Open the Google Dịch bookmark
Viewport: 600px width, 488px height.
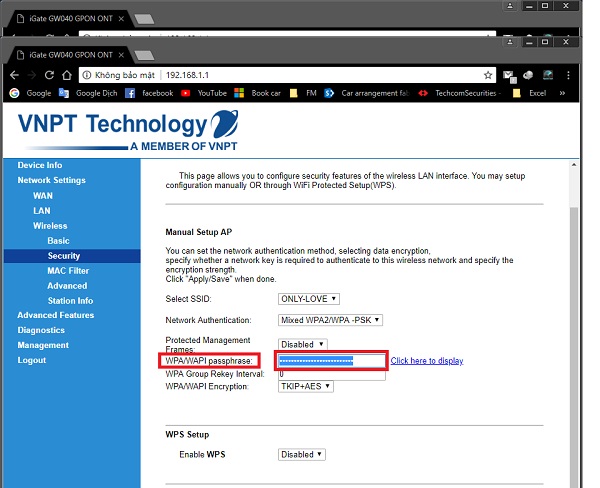coord(88,93)
